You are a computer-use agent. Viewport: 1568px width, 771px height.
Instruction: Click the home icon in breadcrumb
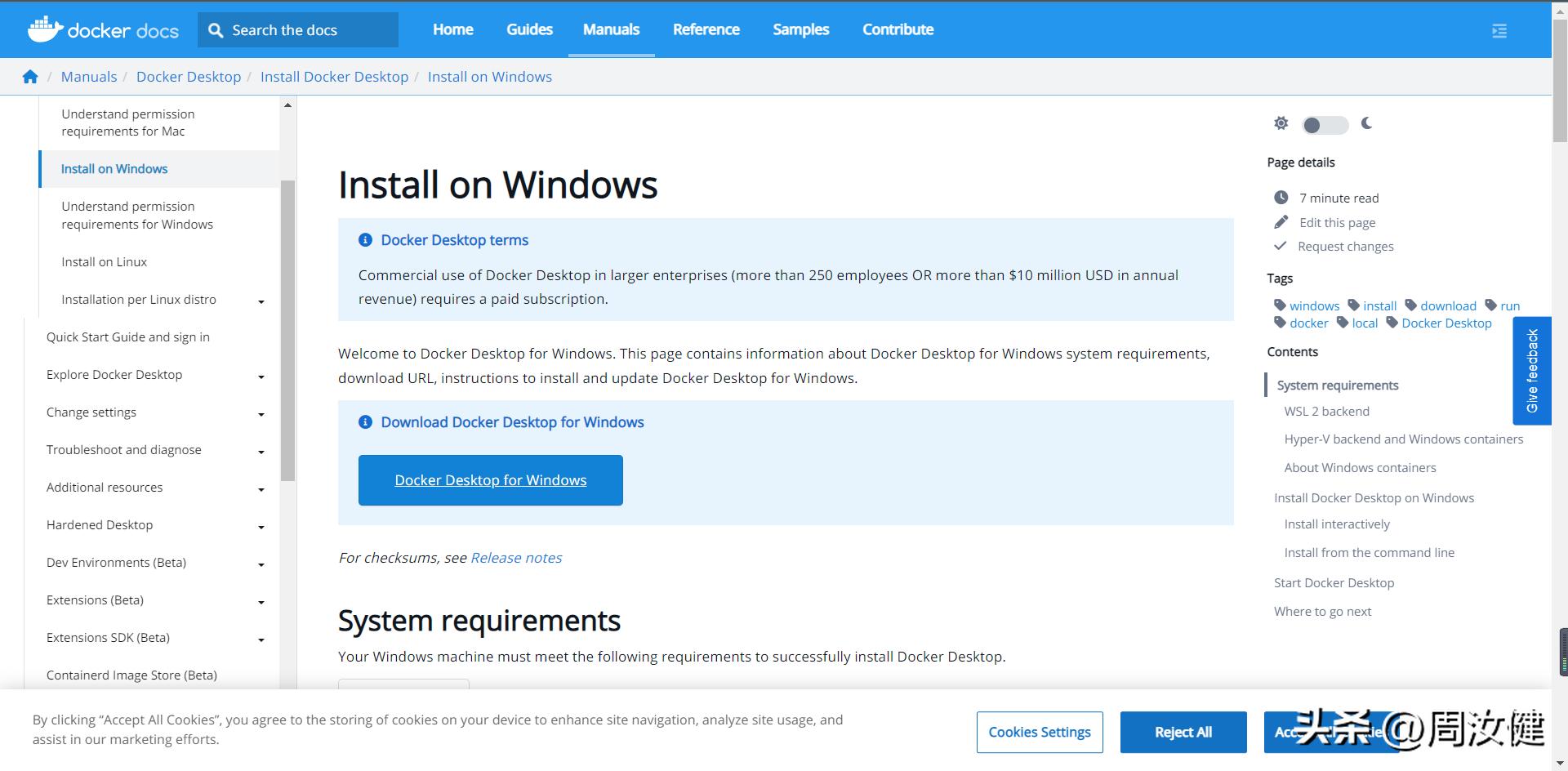(30, 77)
